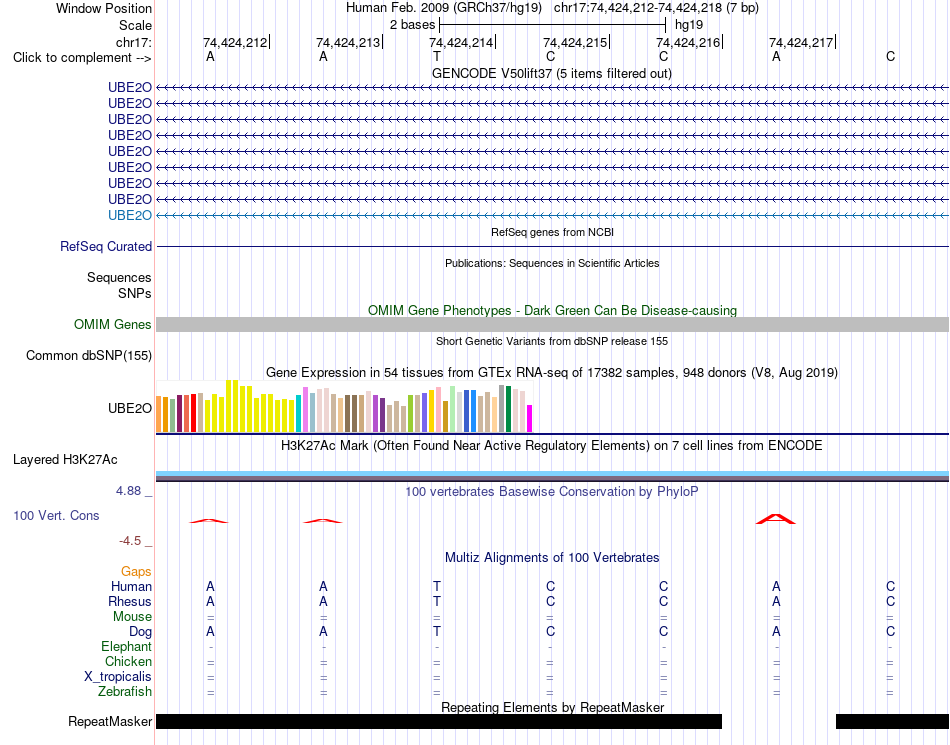950x745 pixels.
Task: Click the dark green bar in GTEx chart
Action: click(x=508, y=409)
